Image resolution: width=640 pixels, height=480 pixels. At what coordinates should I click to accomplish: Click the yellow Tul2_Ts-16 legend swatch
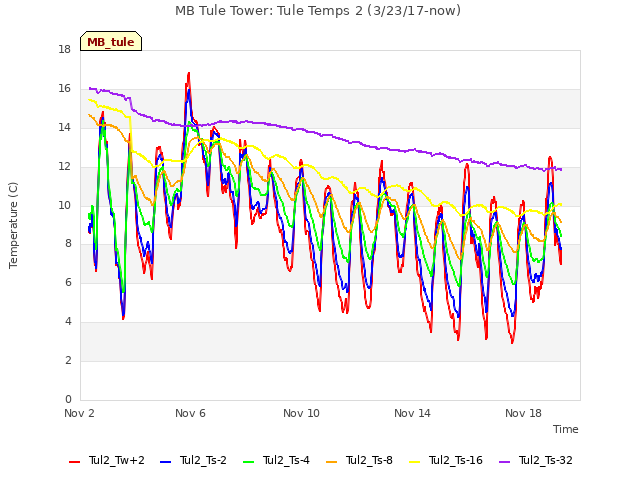[x=415, y=462]
